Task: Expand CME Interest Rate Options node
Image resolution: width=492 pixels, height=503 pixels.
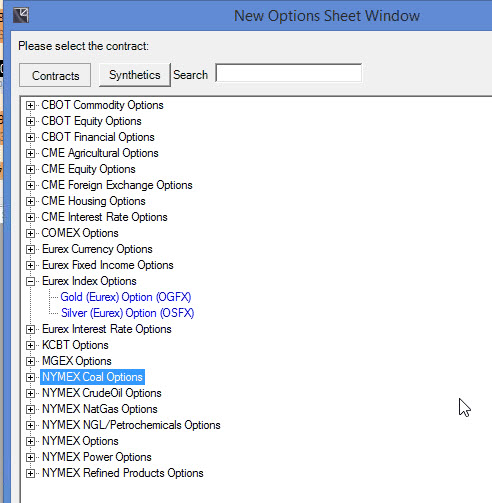Action: coord(30,217)
